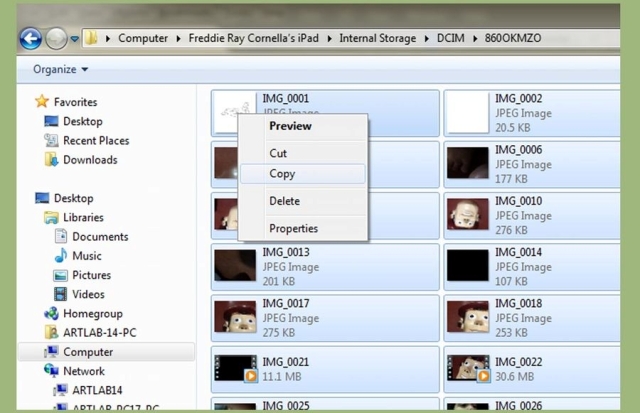Select the IMG_0001 thumbnail

coord(235,113)
